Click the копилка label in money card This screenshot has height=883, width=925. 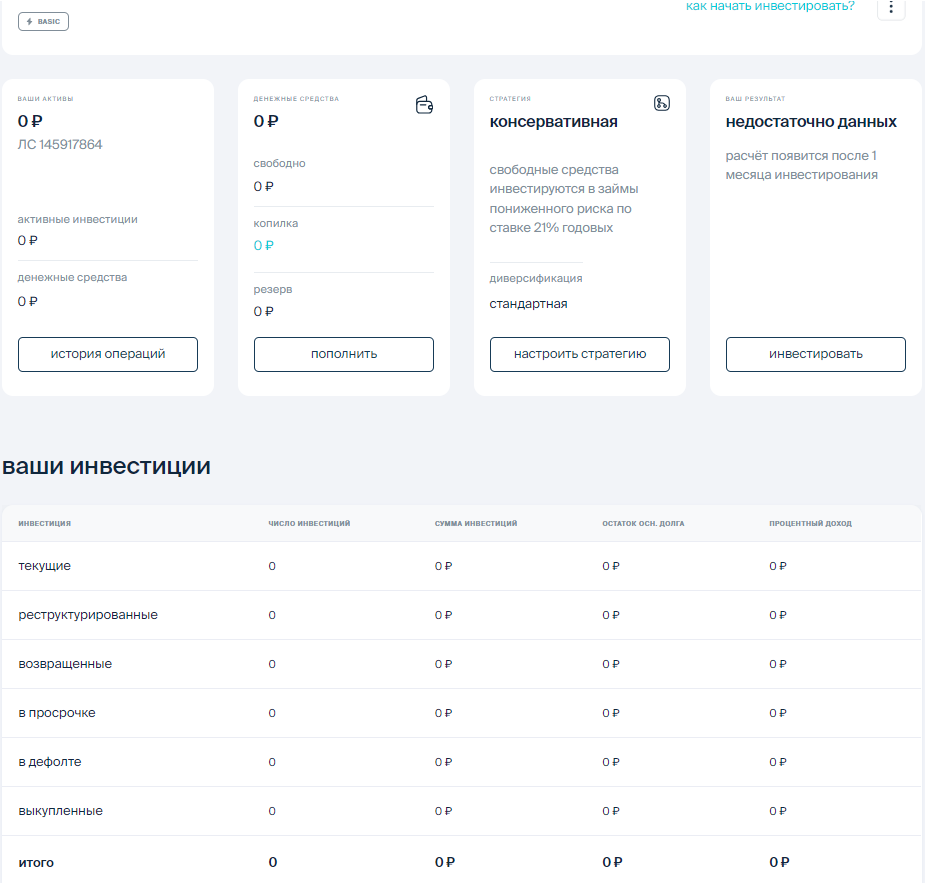(x=275, y=224)
